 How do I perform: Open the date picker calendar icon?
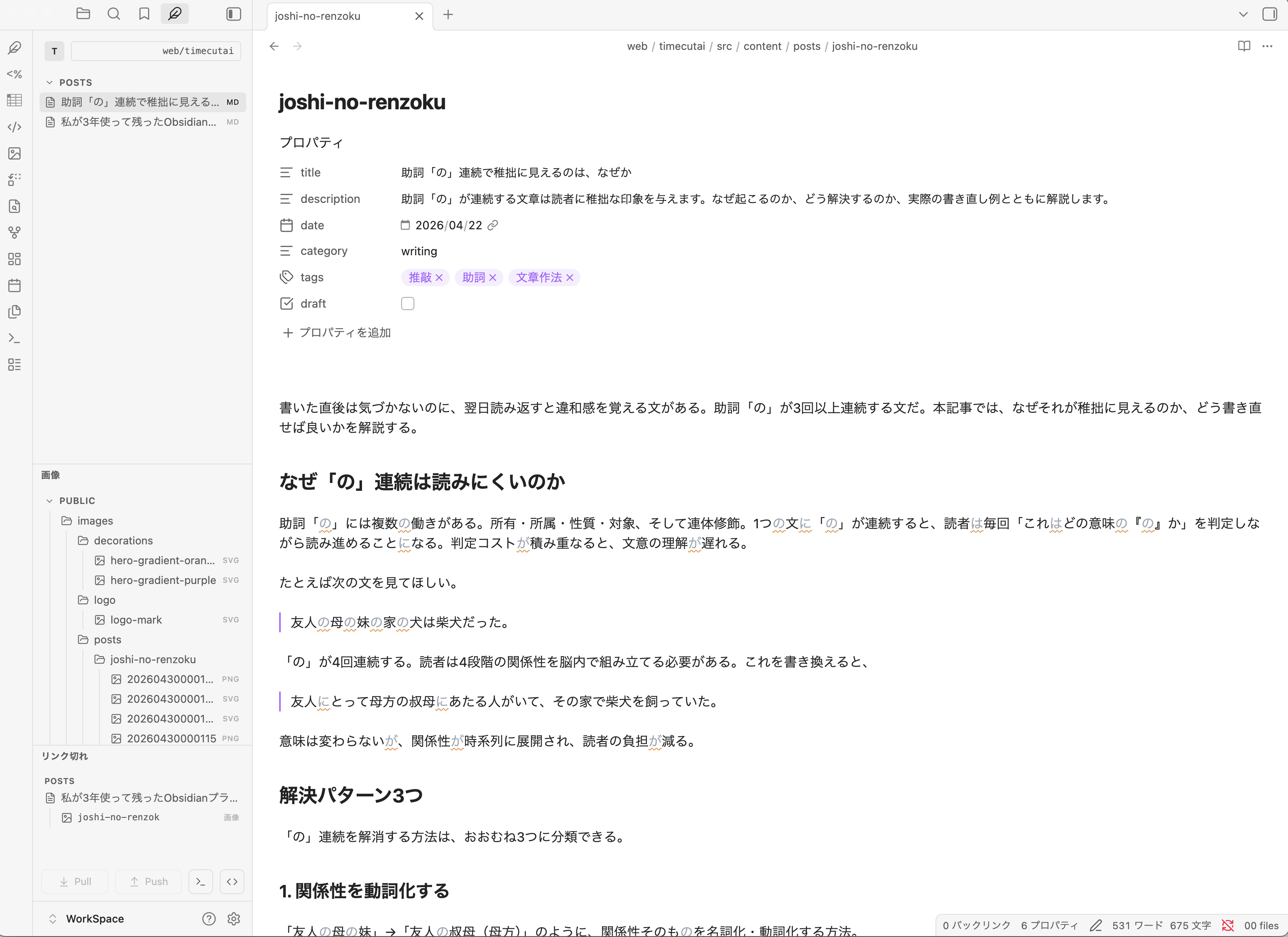pyautogui.click(x=405, y=226)
